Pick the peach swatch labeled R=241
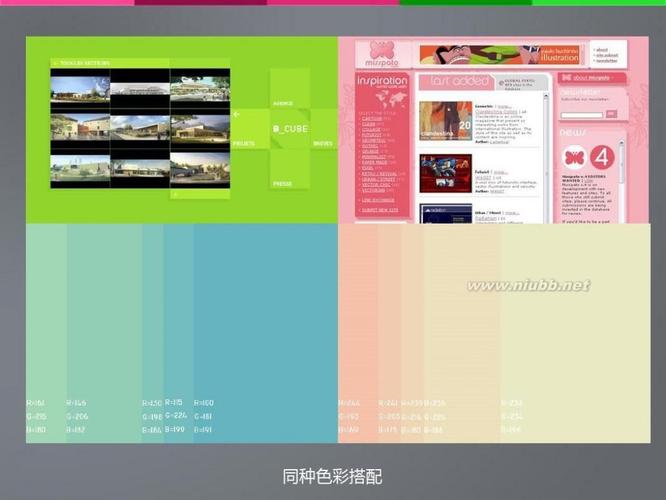This screenshot has width=666, height=500. (x=389, y=333)
